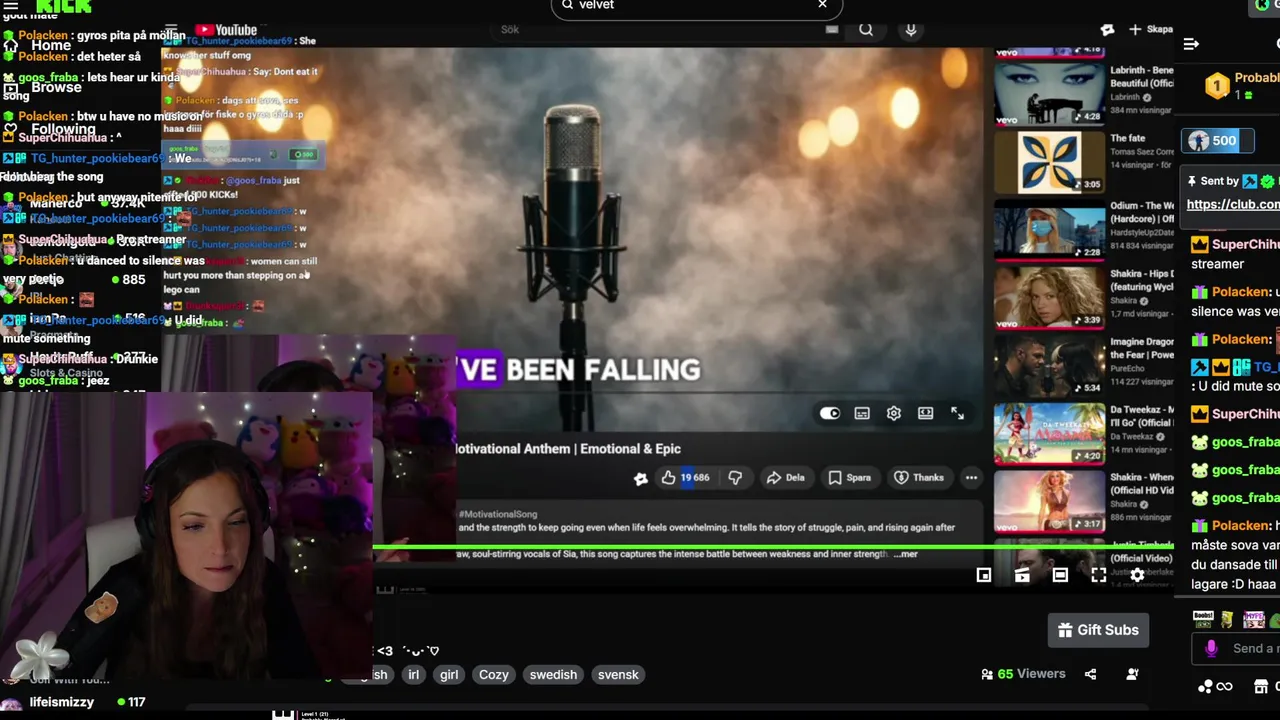Click the Spara save button
This screenshot has width=1280, height=720.
tap(849, 478)
